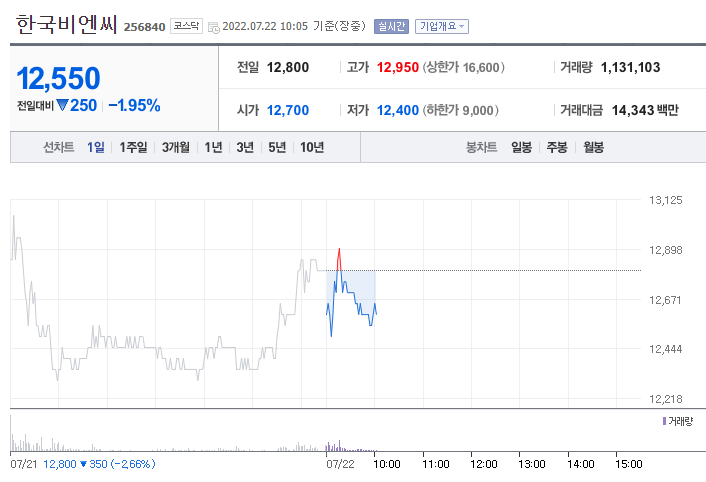The width and height of the screenshot is (706, 482).
Task: Click the 12,218 price axis label
Action: [x=665, y=399]
